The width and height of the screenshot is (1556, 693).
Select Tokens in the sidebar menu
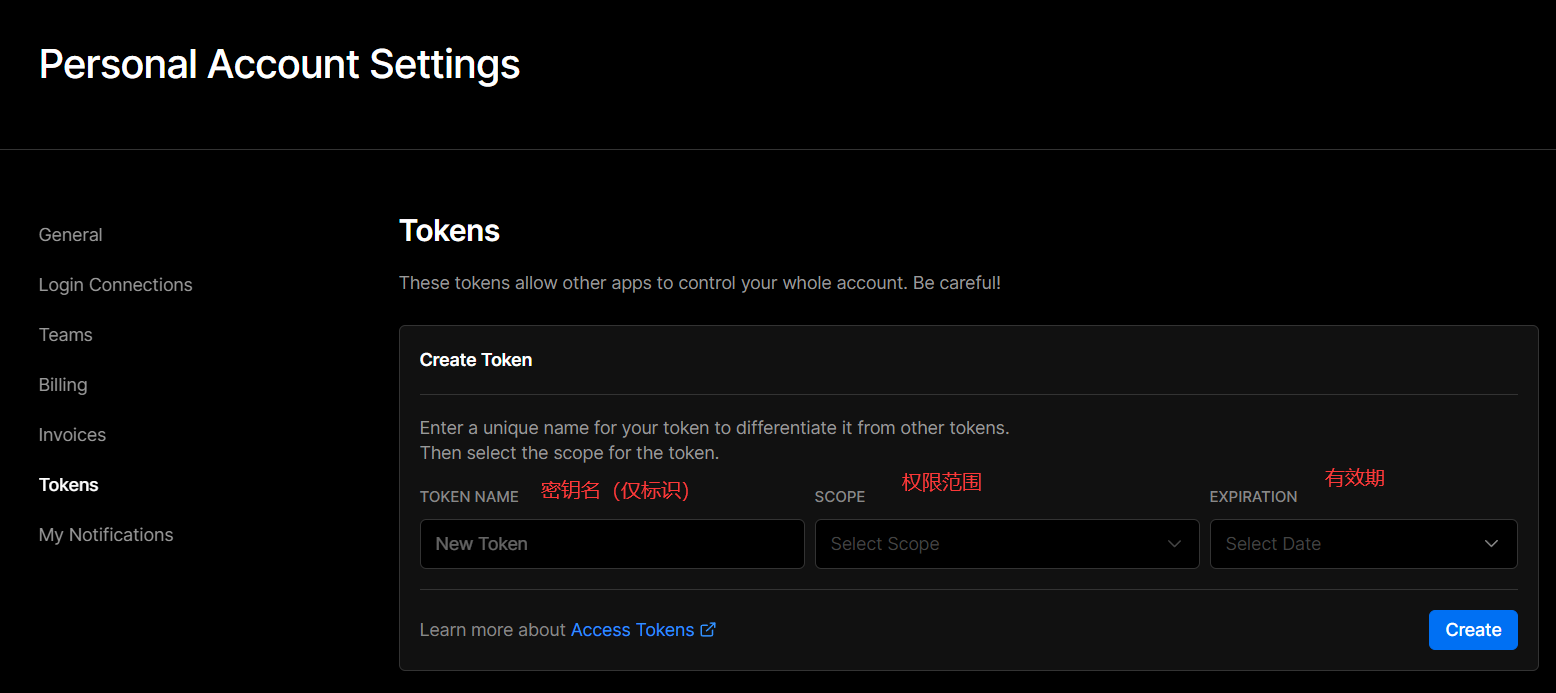(68, 485)
